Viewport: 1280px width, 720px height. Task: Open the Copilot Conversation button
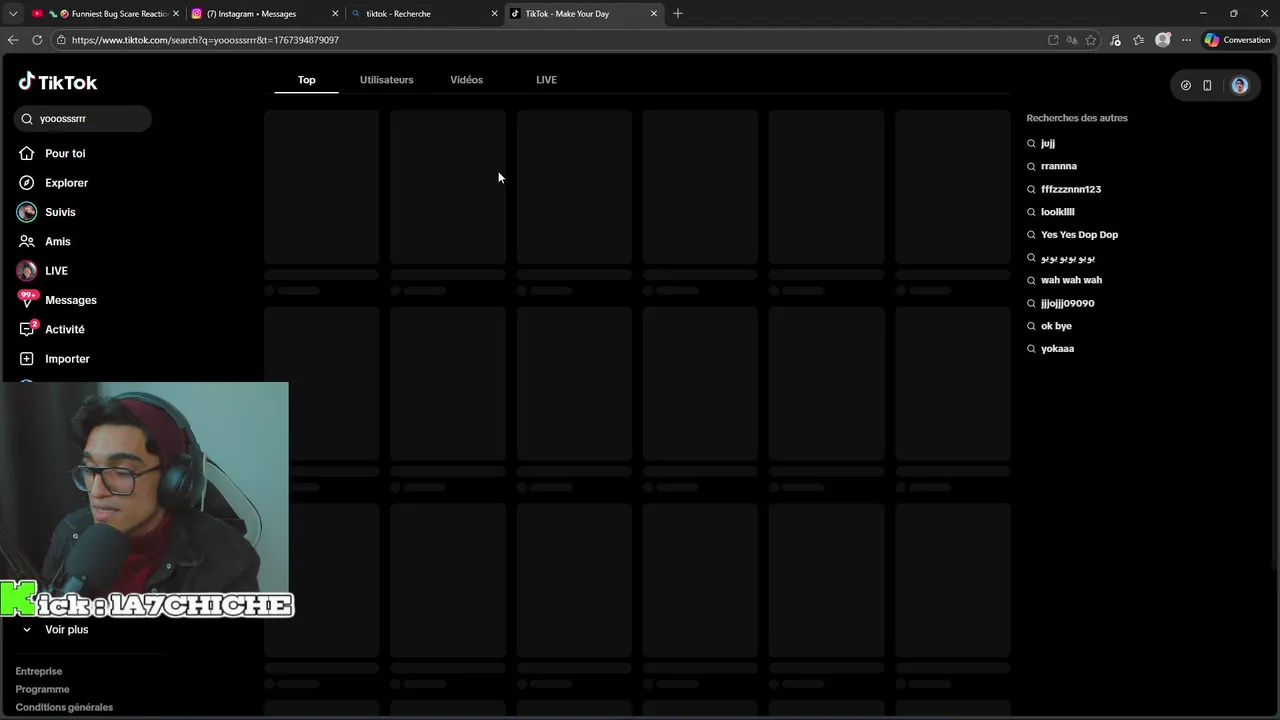pyautogui.click(x=1237, y=40)
